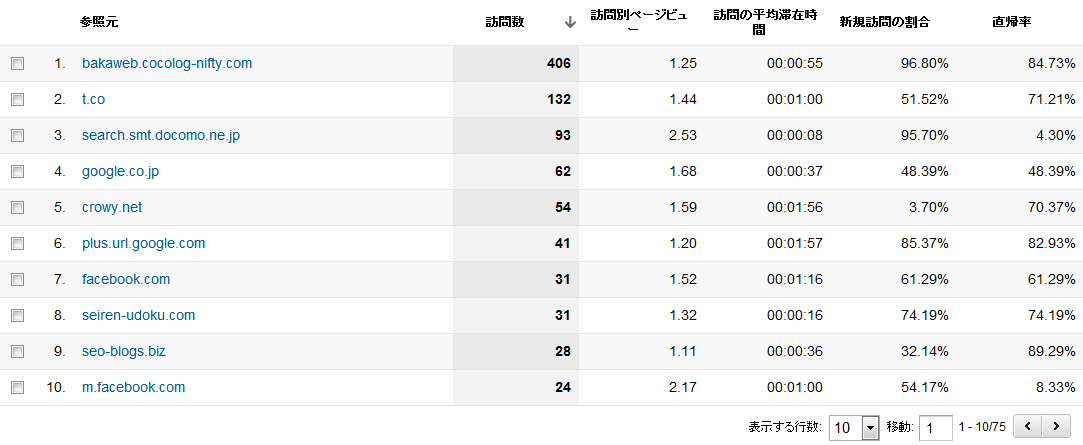The width and height of the screenshot is (1083, 445).
Task: Follow the plus.url.google.com link
Action: (143, 243)
